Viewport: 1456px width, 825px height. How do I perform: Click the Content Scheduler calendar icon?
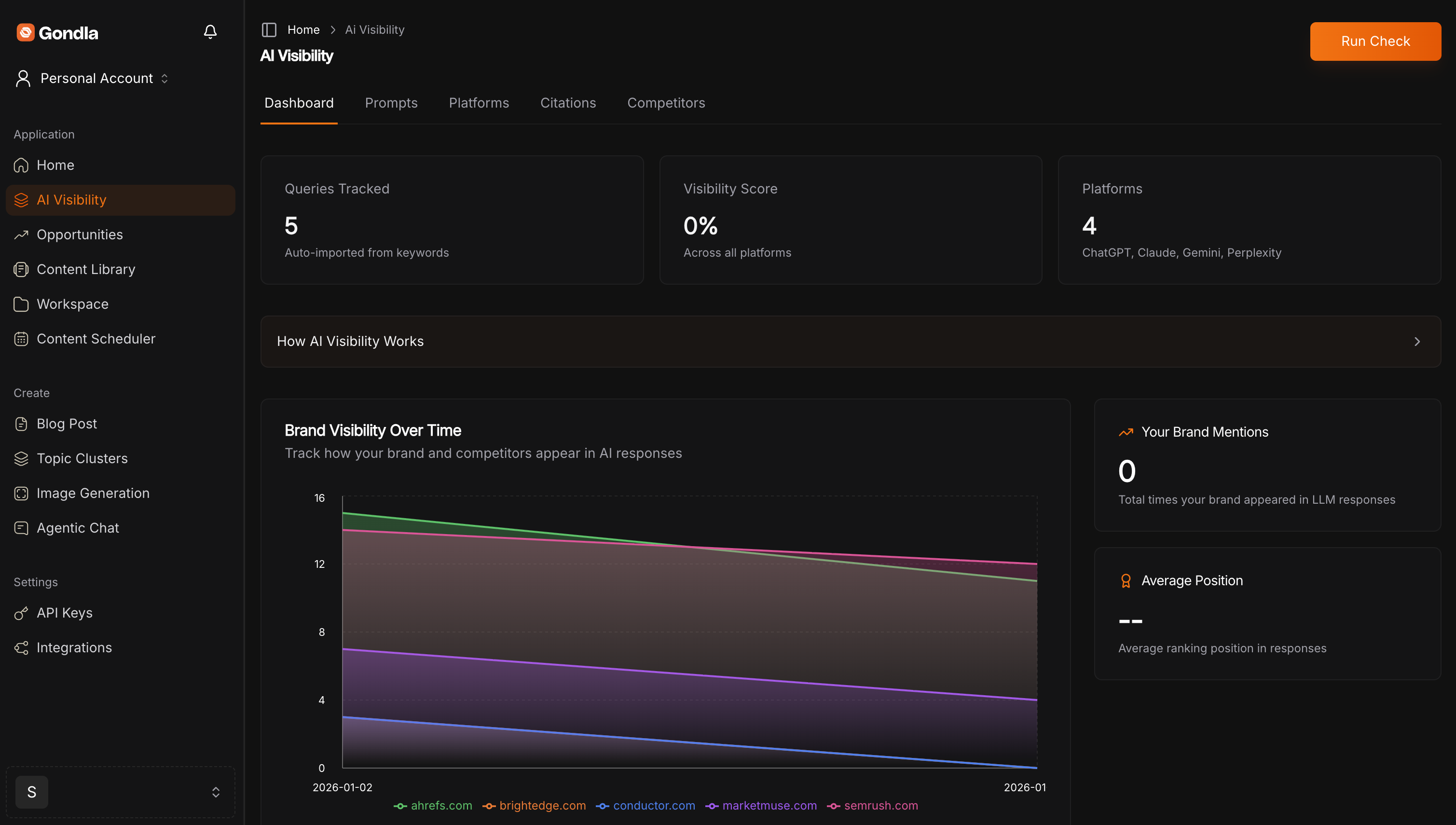22,338
